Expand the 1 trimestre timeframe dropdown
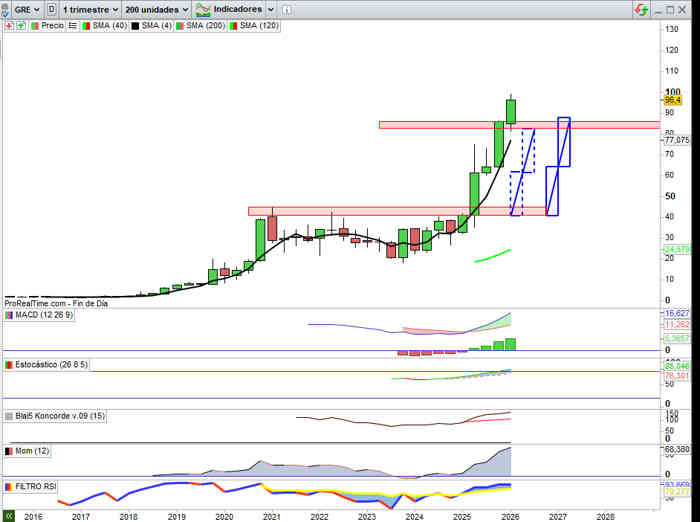 90,9
